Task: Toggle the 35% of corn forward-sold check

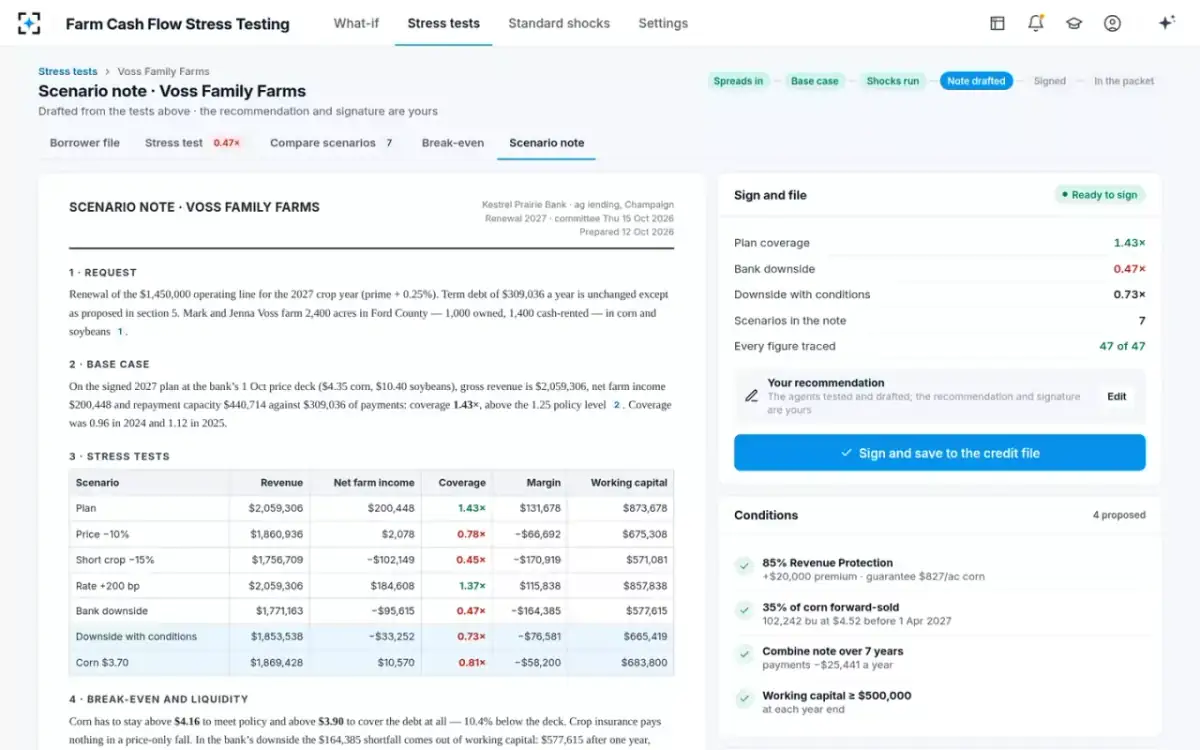Action: tap(744, 611)
